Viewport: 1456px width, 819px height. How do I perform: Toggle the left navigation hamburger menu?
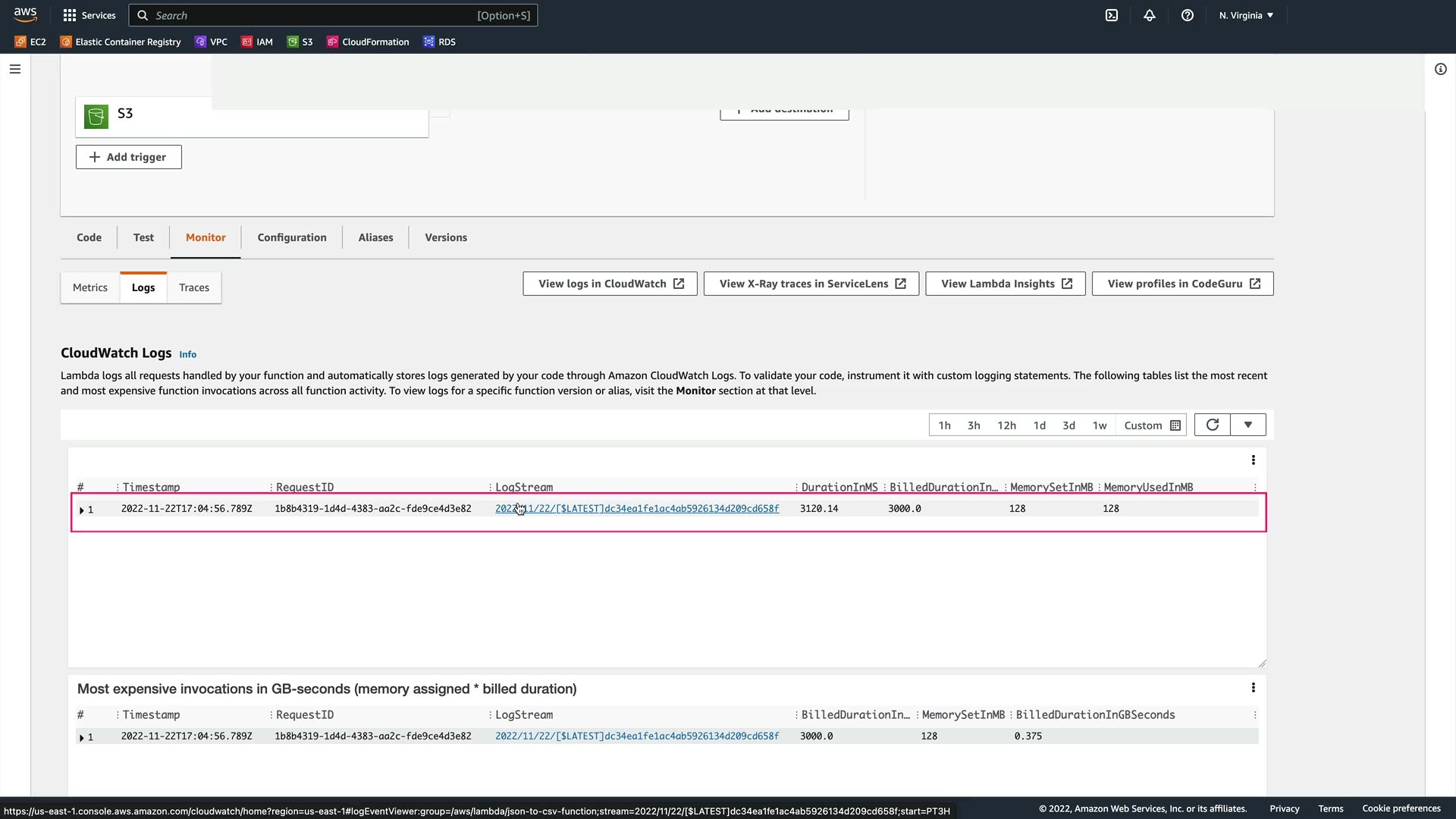click(x=15, y=69)
